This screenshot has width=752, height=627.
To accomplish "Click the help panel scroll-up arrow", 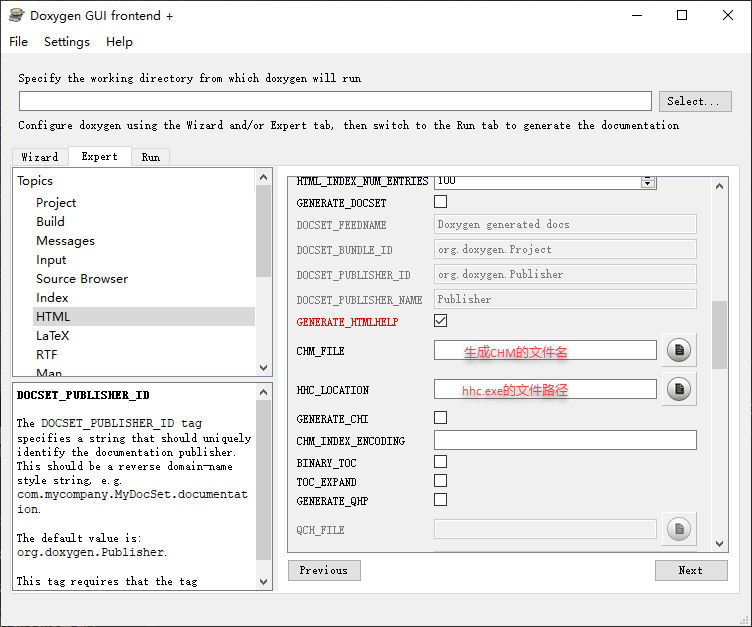I will click(263, 392).
